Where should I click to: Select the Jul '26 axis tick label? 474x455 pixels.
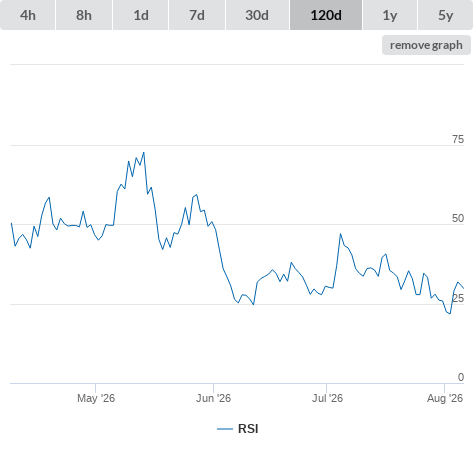tap(327, 398)
